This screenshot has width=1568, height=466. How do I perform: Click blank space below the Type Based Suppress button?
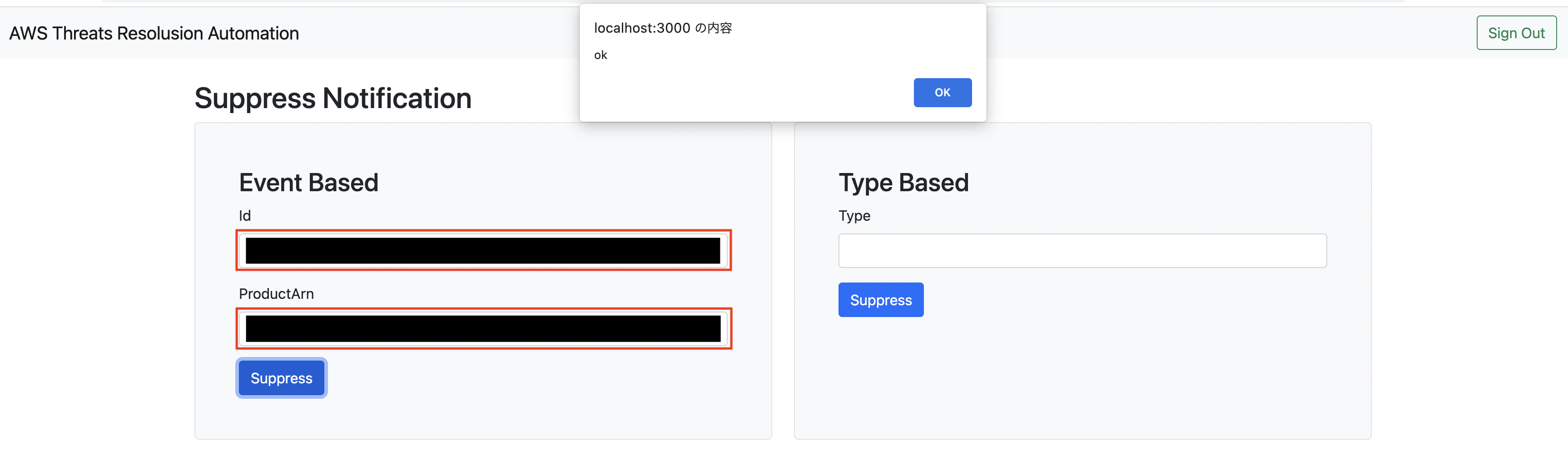(1082, 377)
